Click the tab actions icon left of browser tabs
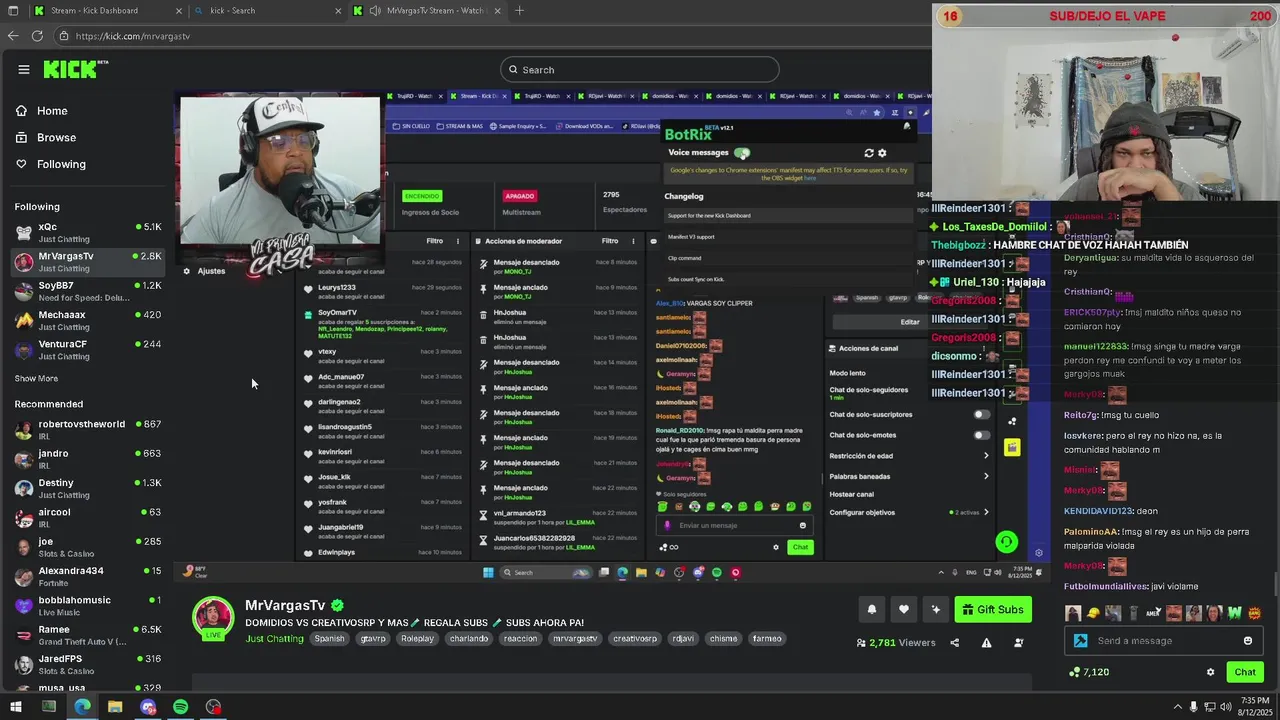The width and height of the screenshot is (1280, 720). (x=11, y=10)
